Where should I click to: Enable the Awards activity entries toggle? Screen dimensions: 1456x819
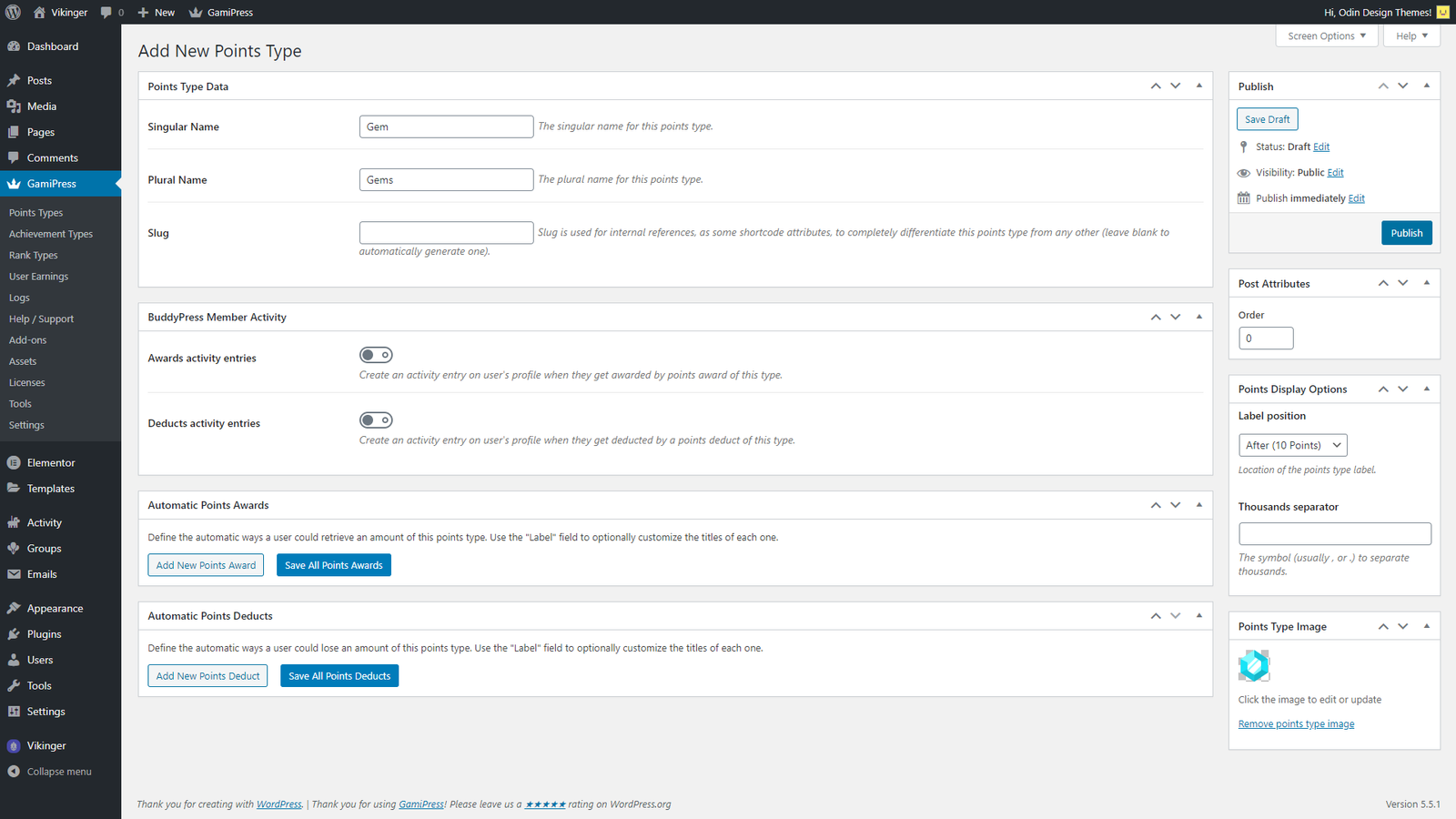(376, 355)
